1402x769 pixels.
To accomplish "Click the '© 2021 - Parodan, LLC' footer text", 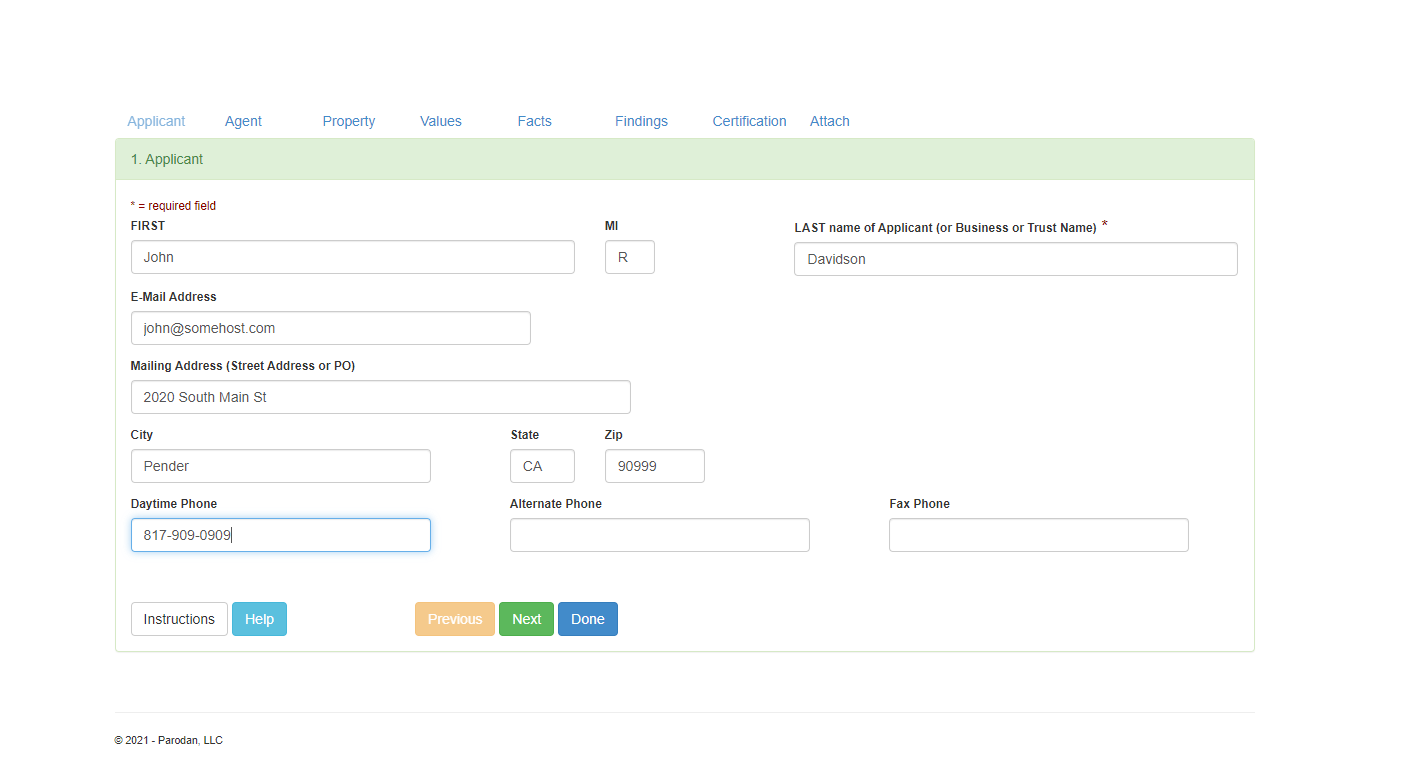I will [169, 741].
